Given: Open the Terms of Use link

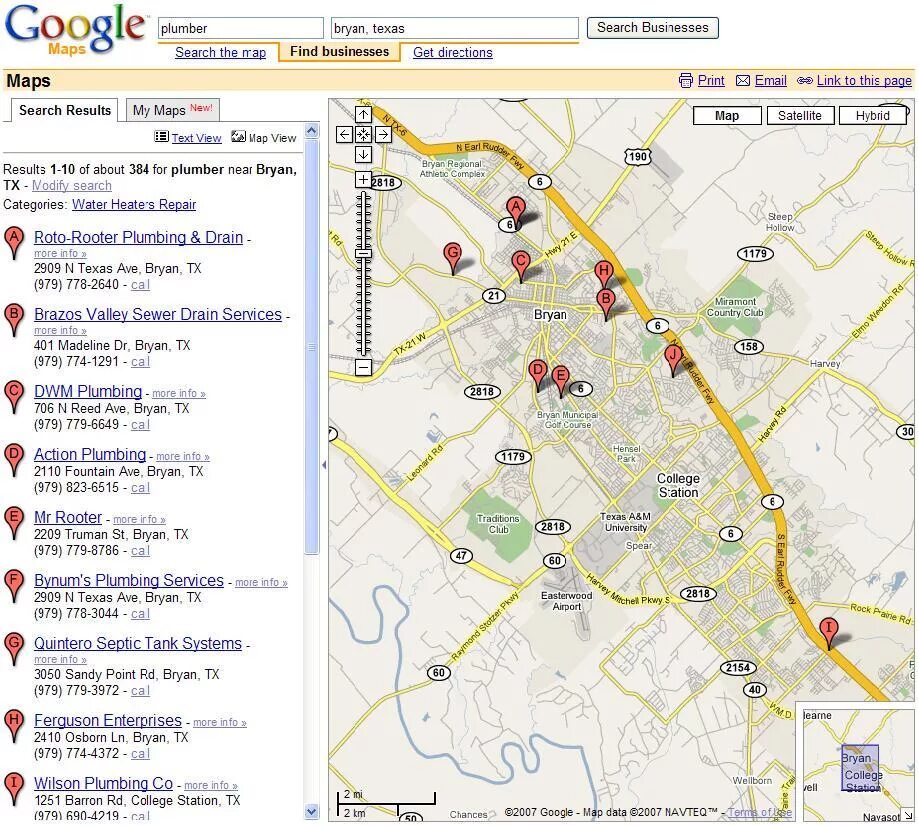Looking at the screenshot, I should 760,812.
